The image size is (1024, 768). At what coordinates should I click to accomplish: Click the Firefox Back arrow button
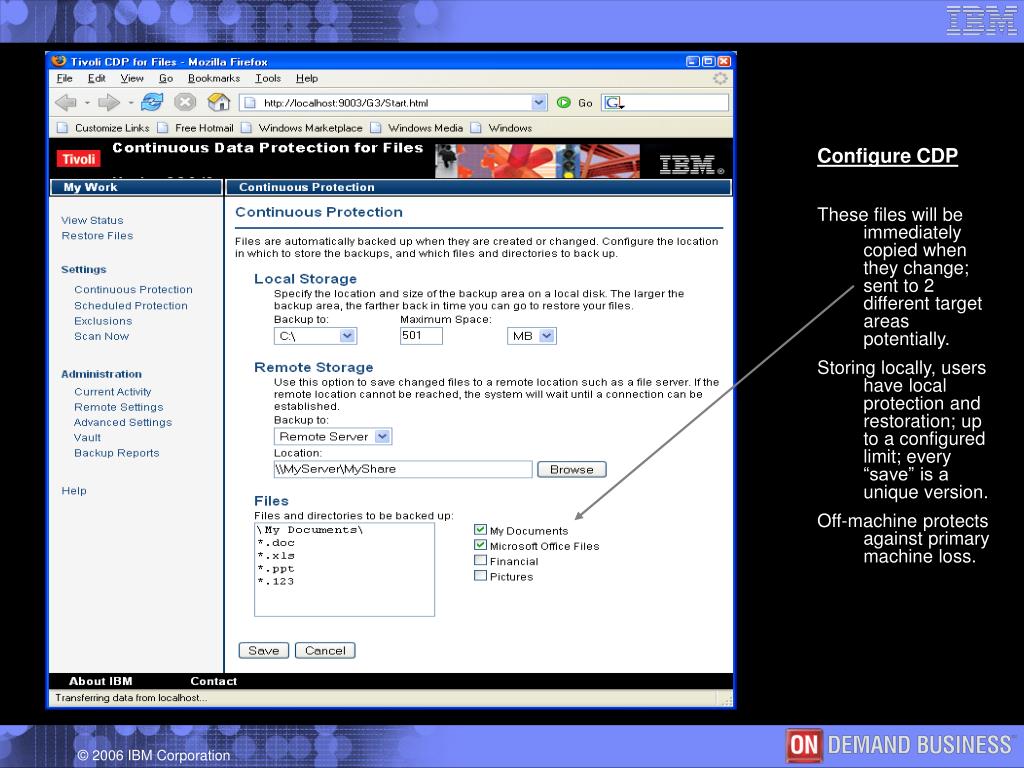coord(66,103)
